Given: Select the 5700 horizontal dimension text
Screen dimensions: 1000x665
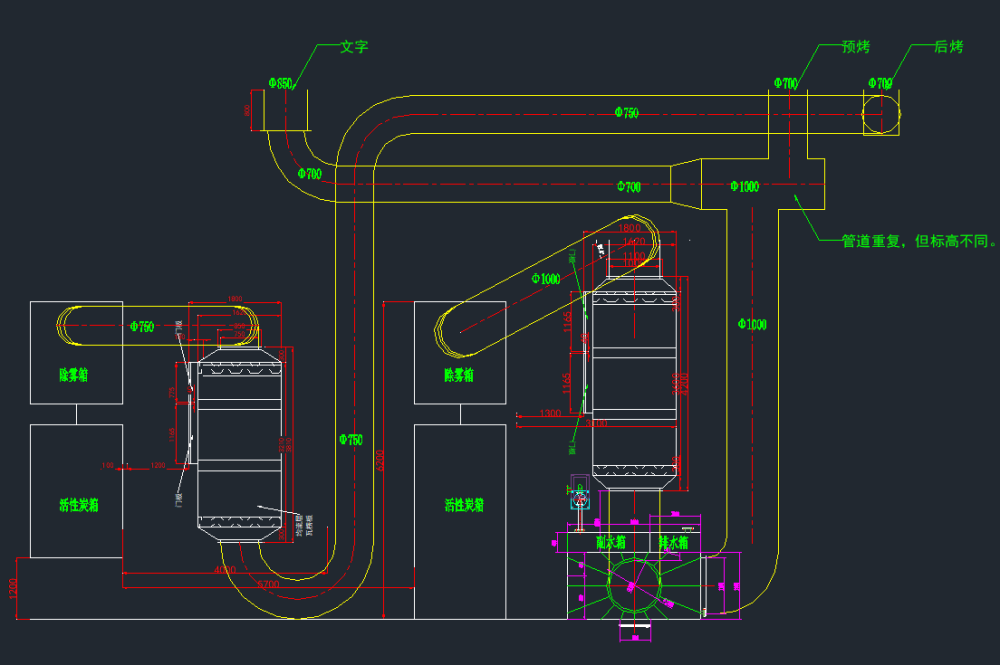Looking at the screenshot, I should [267, 582].
